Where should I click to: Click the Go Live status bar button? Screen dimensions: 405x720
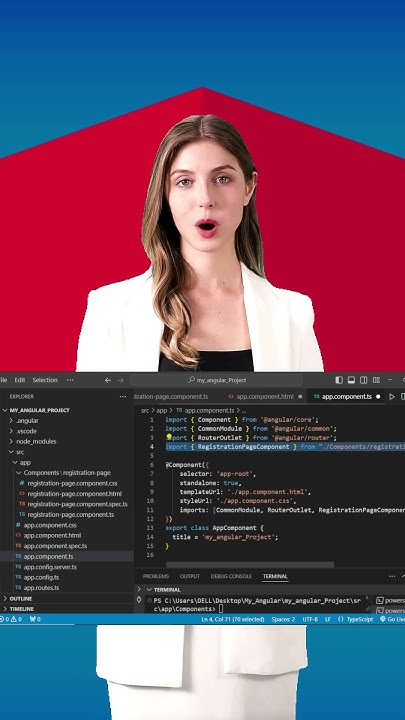pyautogui.click(x=393, y=619)
